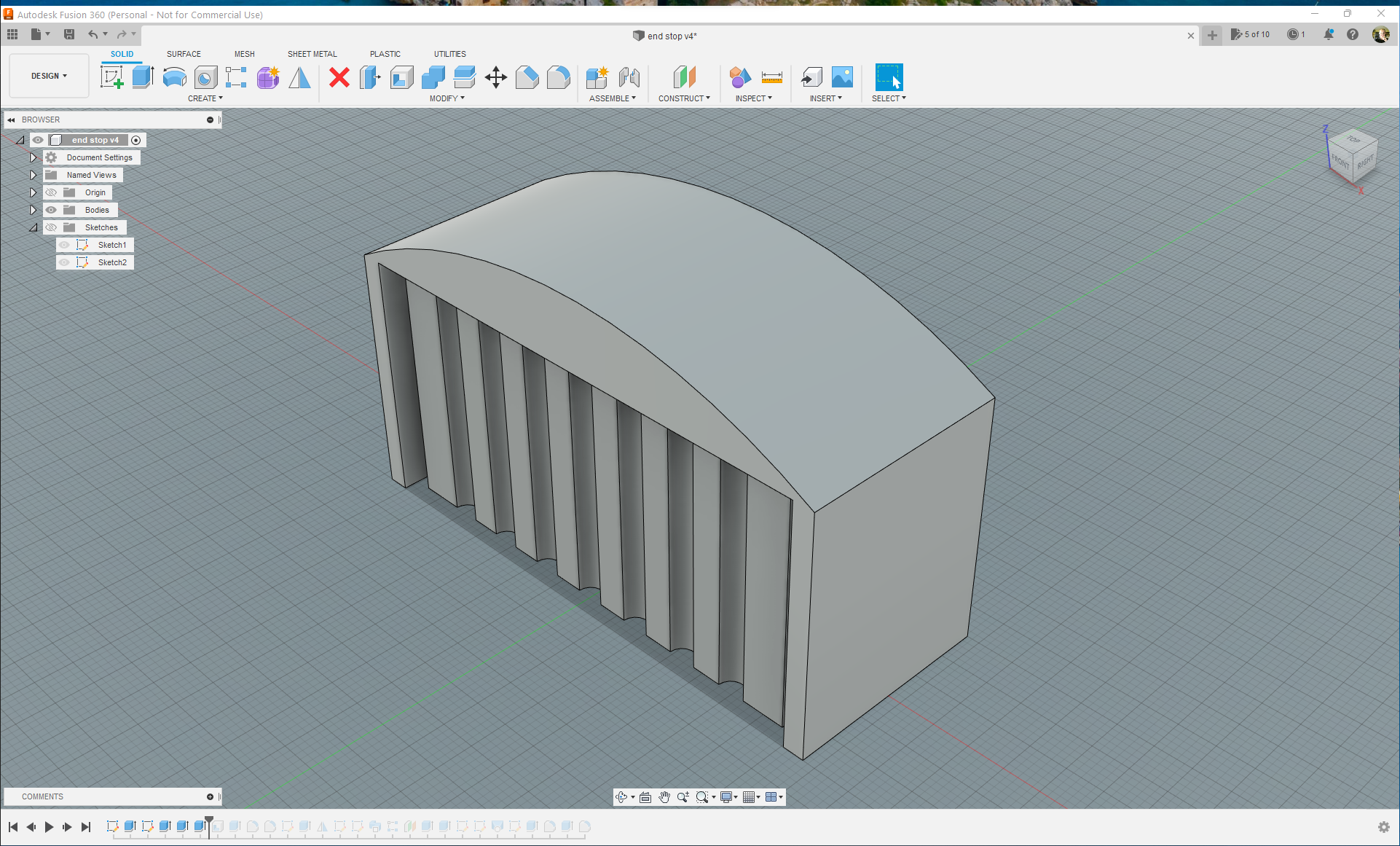Expand the Document Settings node
The height and width of the screenshot is (846, 1400).
point(33,158)
